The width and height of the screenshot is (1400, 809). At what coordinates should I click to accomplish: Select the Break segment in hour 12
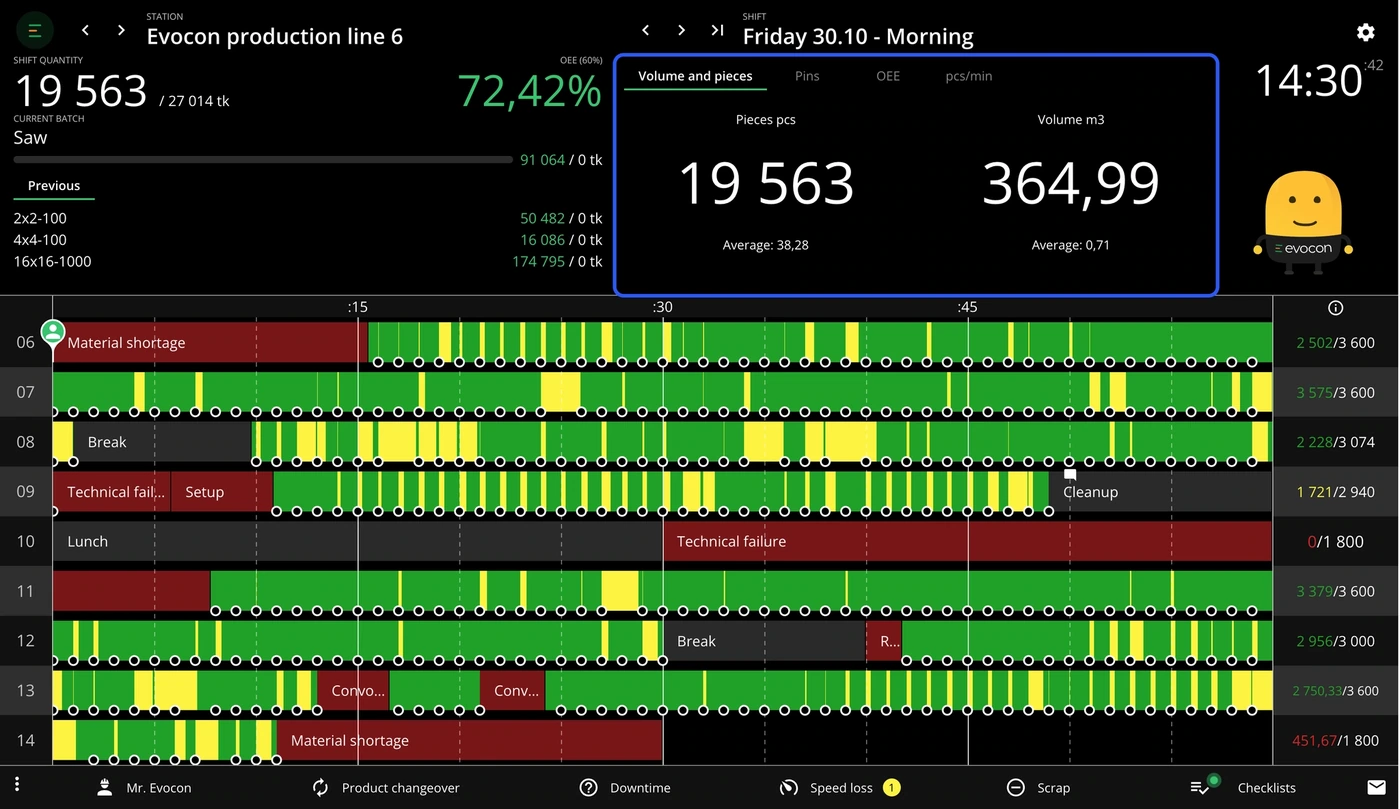tap(764, 641)
